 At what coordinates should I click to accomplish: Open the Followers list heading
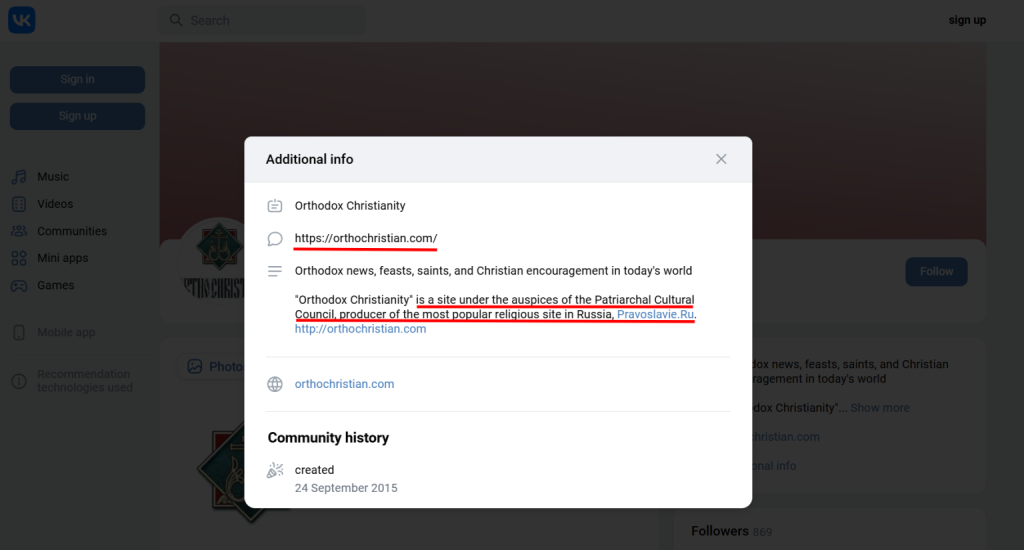tap(720, 531)
